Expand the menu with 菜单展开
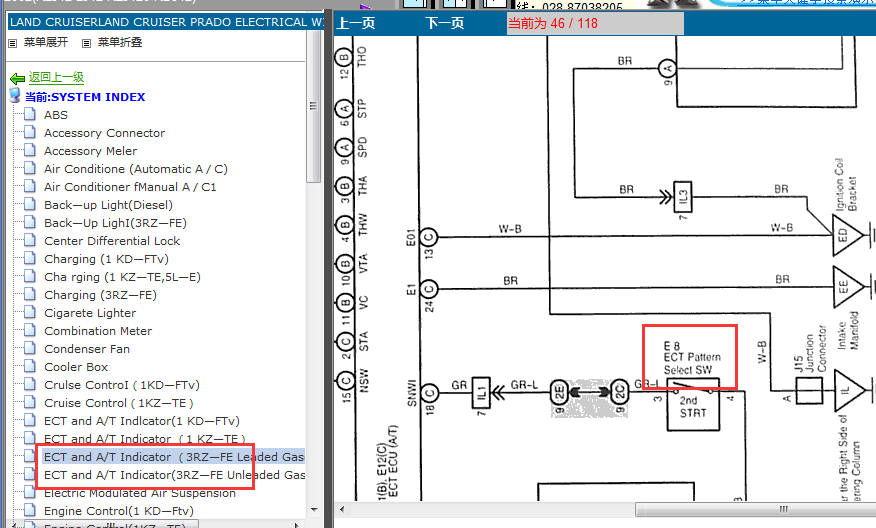 46,42
